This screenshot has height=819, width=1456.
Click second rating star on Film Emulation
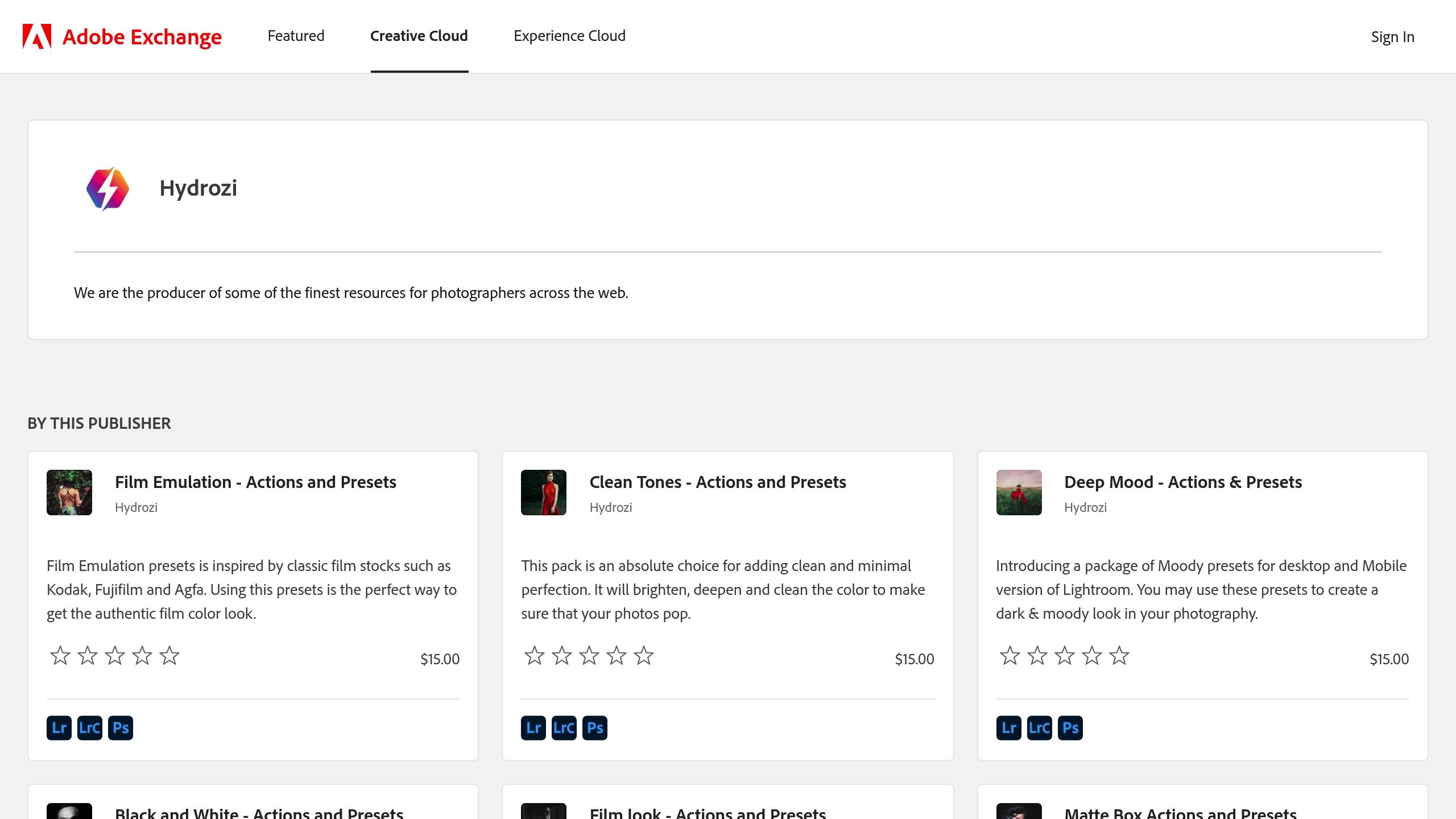point(88,656)
